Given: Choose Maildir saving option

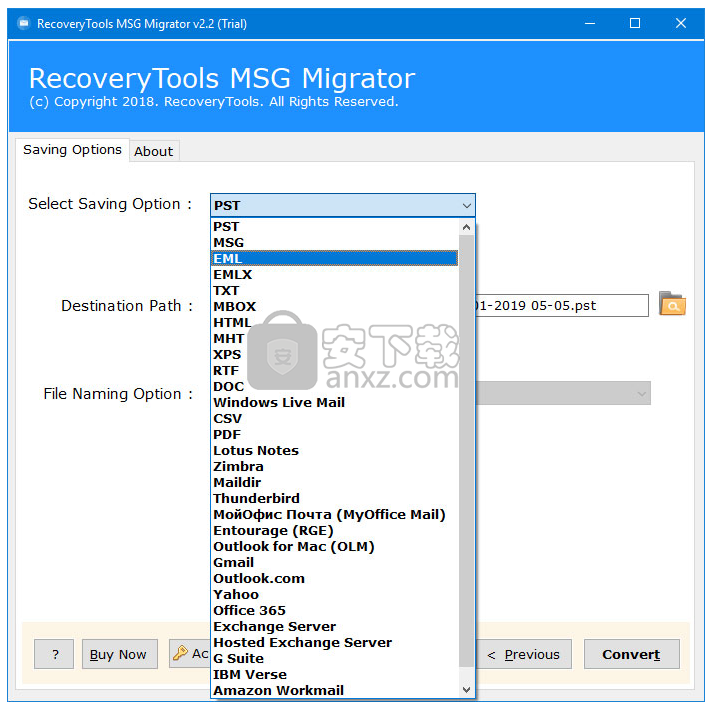Looking at the screenshot, I should tap(335, 482).
